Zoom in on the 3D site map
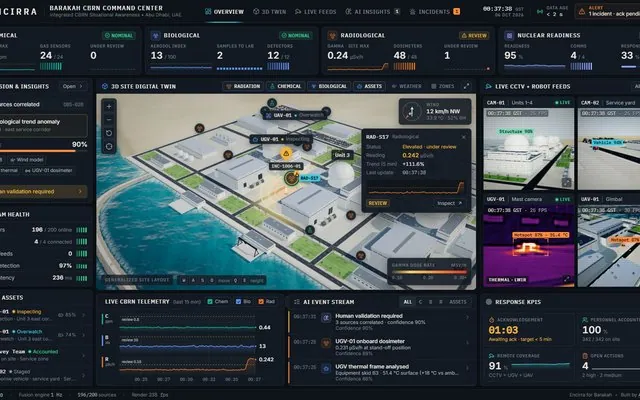640x400 pixels. pyautogui.click(x=109, y=107)
